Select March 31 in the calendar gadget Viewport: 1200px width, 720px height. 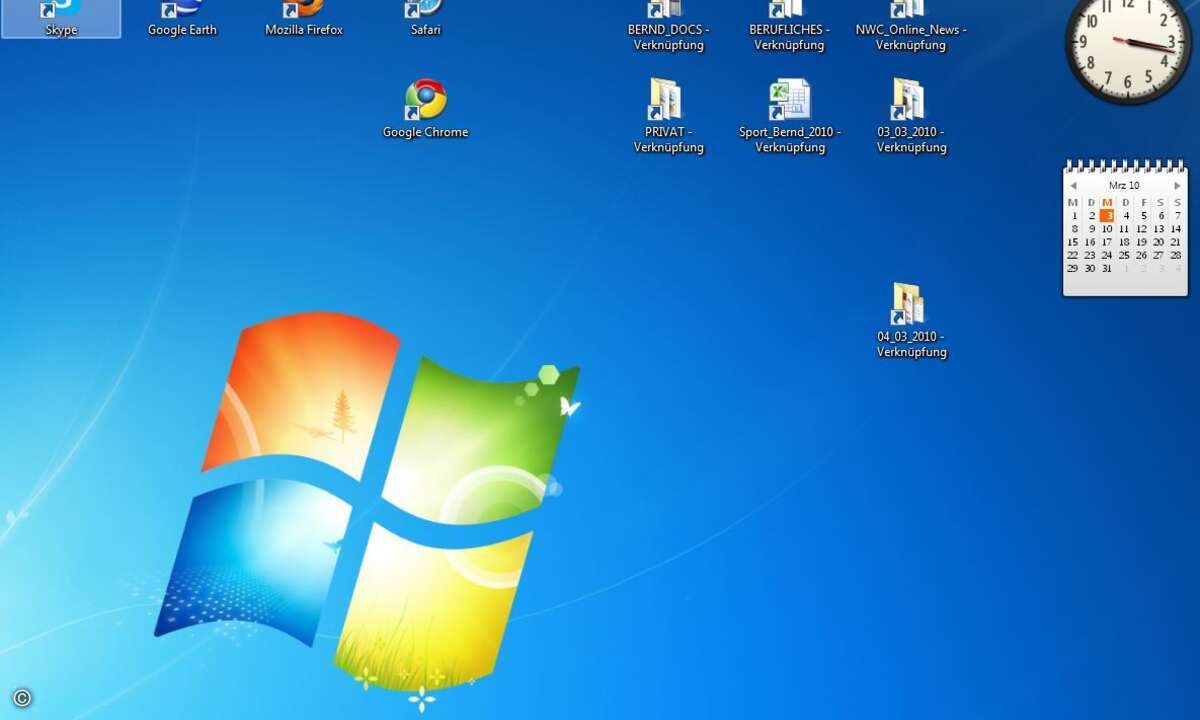[x=1107, y=268]
